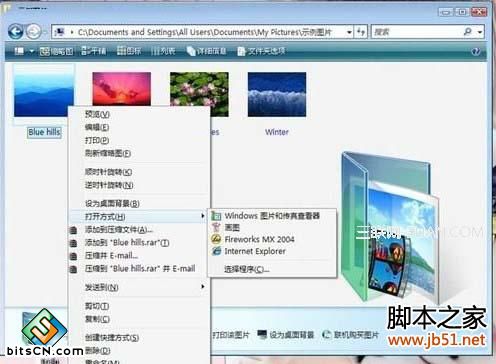
Task: Open the search options dropdown arrow
Action: point(480,32)
